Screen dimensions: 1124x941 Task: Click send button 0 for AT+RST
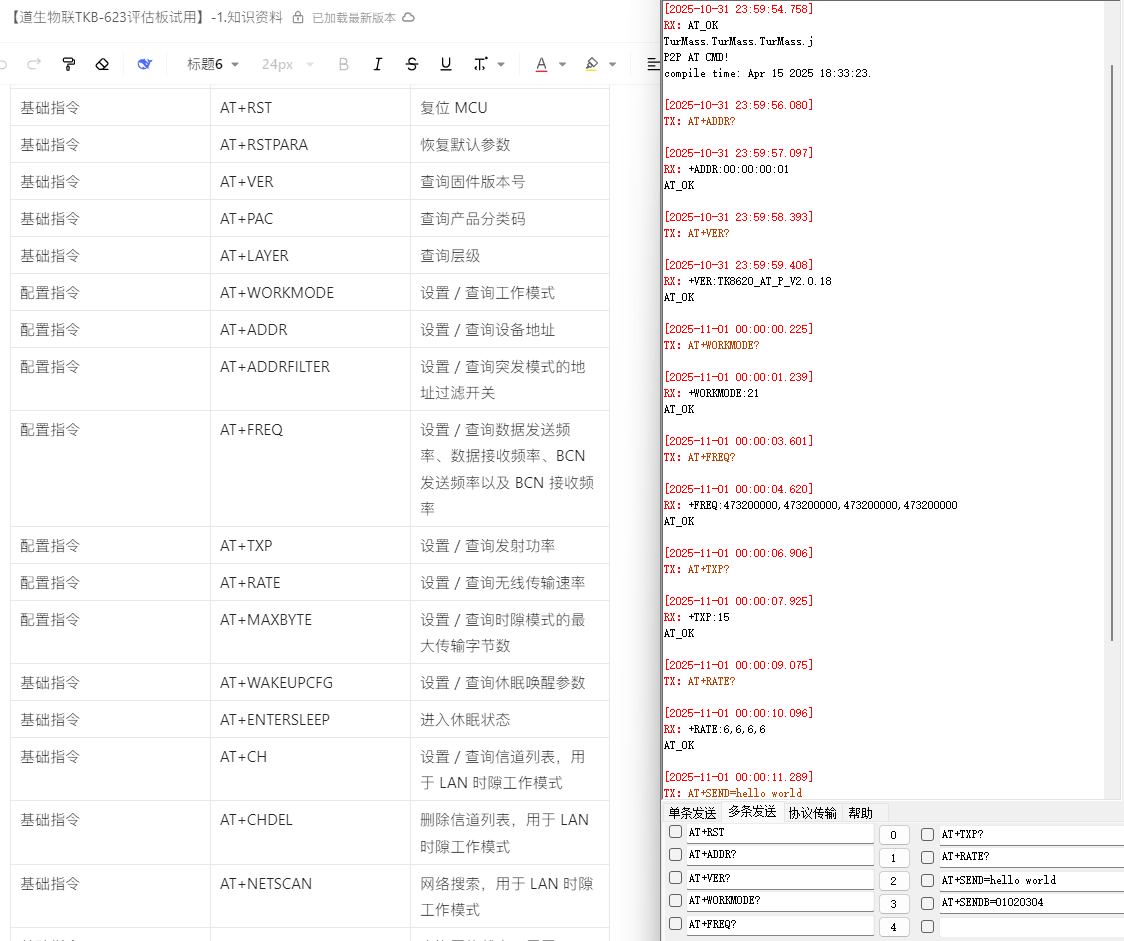coord(894,835)
